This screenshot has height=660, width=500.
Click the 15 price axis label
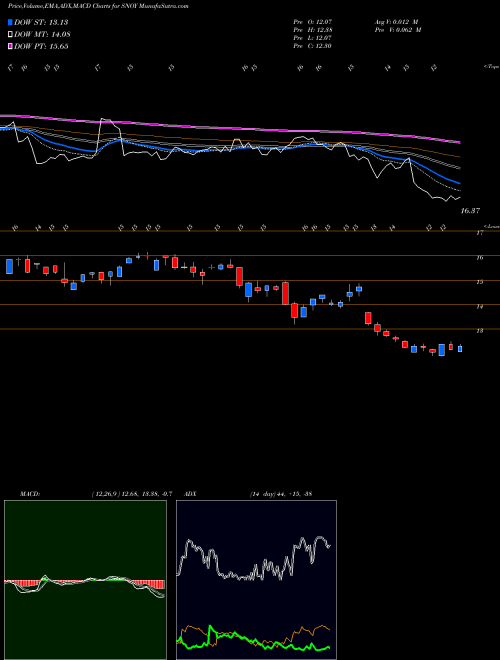[480, 282]
